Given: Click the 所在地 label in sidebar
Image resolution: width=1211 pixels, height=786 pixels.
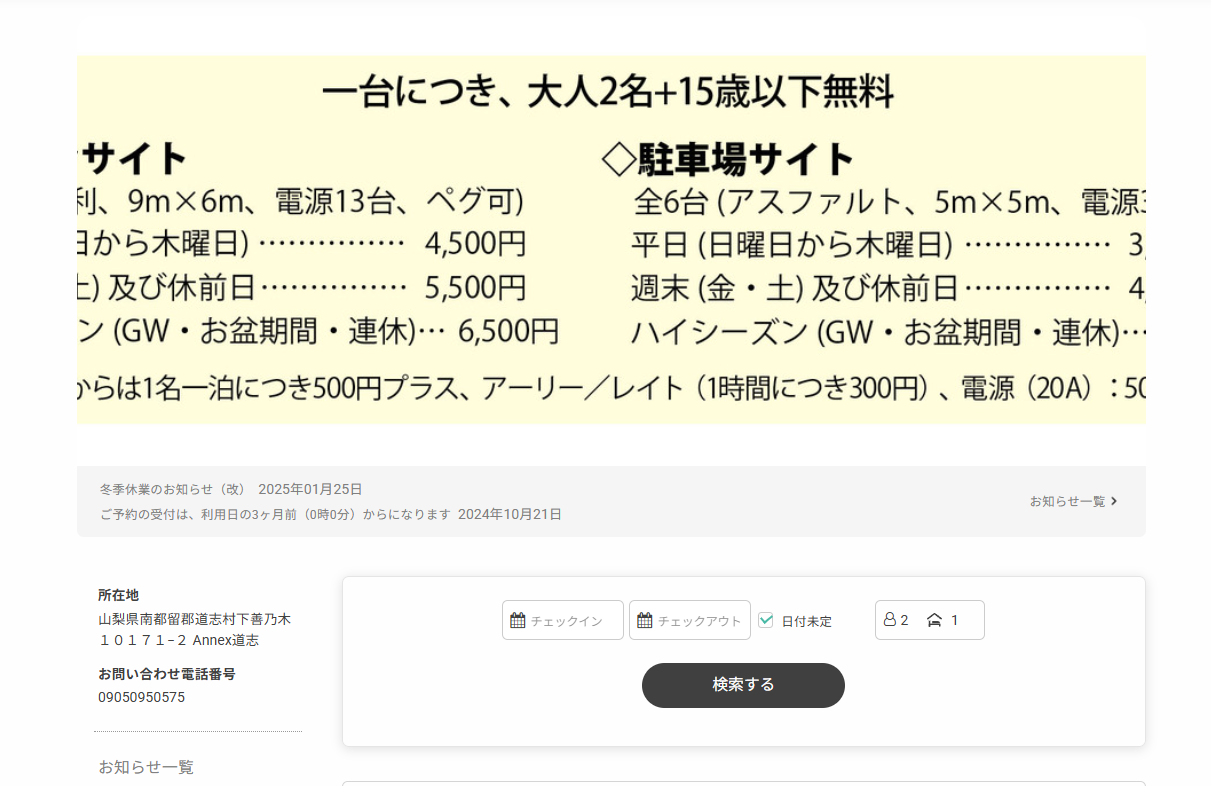Looking at the screenshot, I should pyautogui.click(x=119, y=595).
